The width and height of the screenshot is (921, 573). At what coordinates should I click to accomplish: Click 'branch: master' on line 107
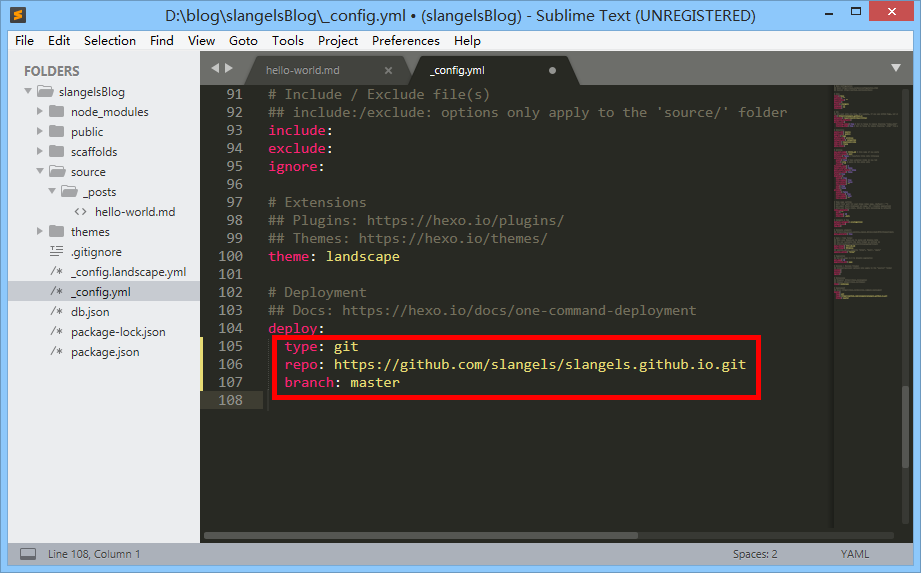click(342, 382)
